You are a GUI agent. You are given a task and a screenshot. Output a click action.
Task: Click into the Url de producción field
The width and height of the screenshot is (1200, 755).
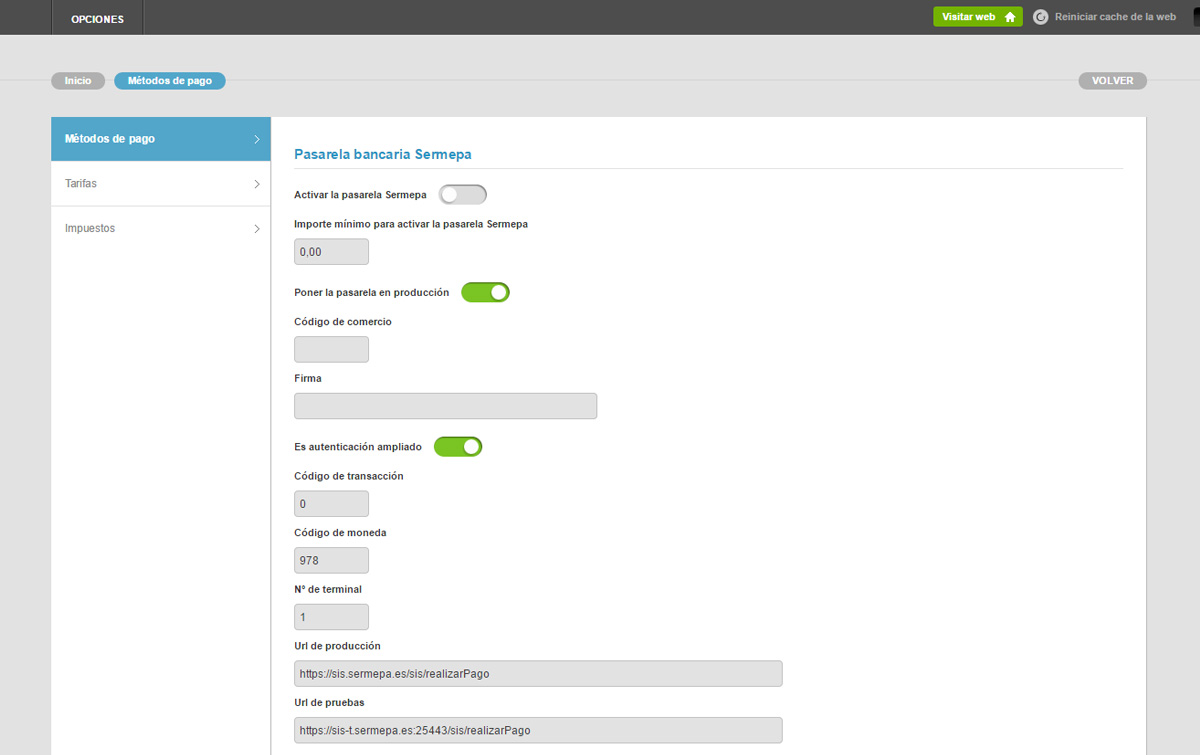(x=538, y=673)
